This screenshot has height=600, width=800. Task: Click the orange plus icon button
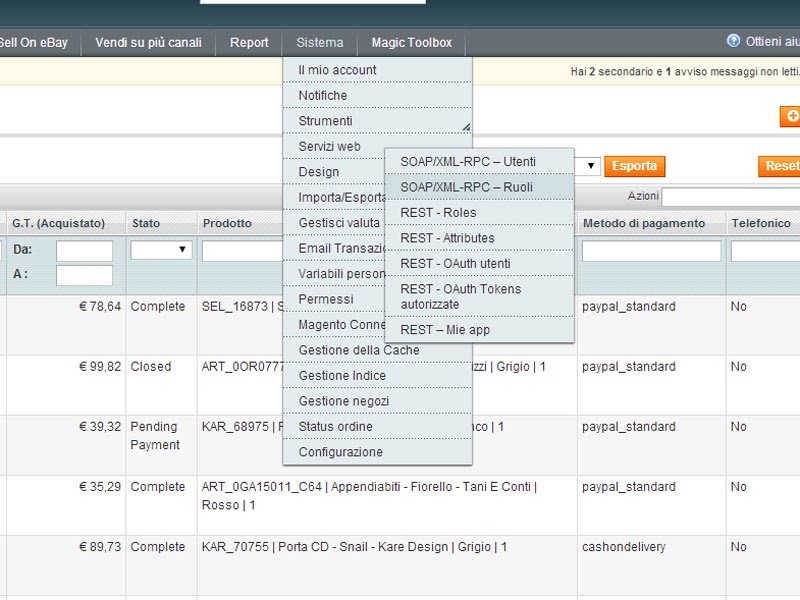click(x=790, y=117)
